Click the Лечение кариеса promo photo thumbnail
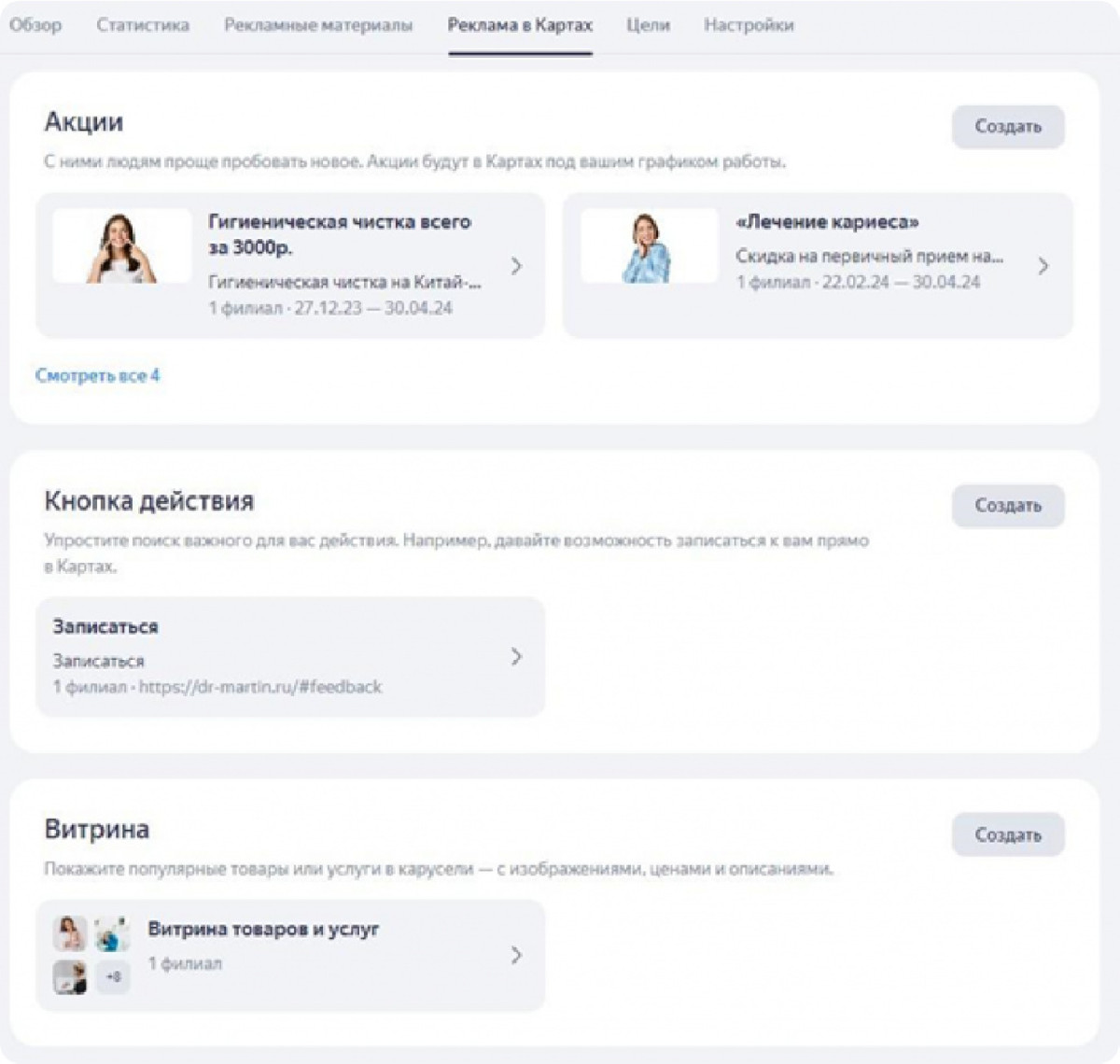 (650, 246)
